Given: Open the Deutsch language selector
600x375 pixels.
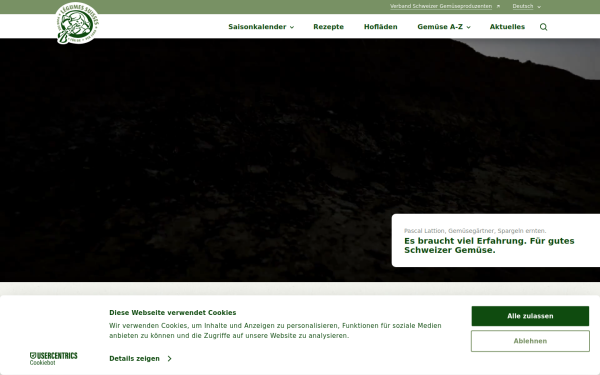Looking at the screenshot, I should (x=527, y=6).
